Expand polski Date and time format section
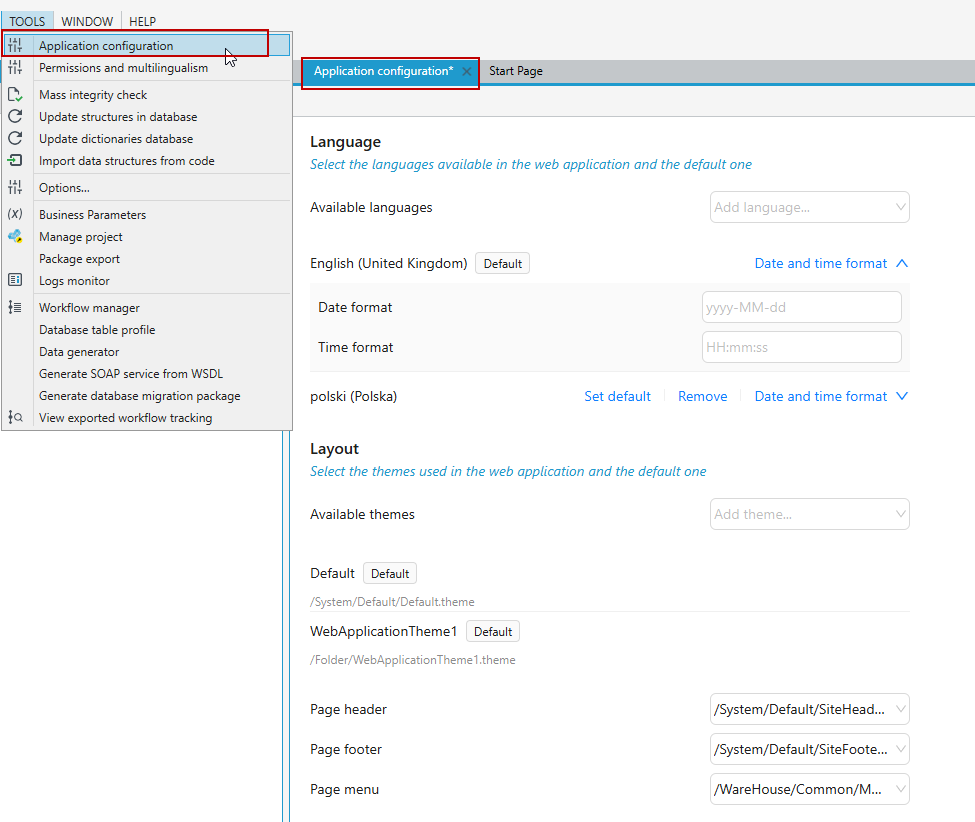The height and width of the screenshot is (822, 975). (x=831, y=397)
